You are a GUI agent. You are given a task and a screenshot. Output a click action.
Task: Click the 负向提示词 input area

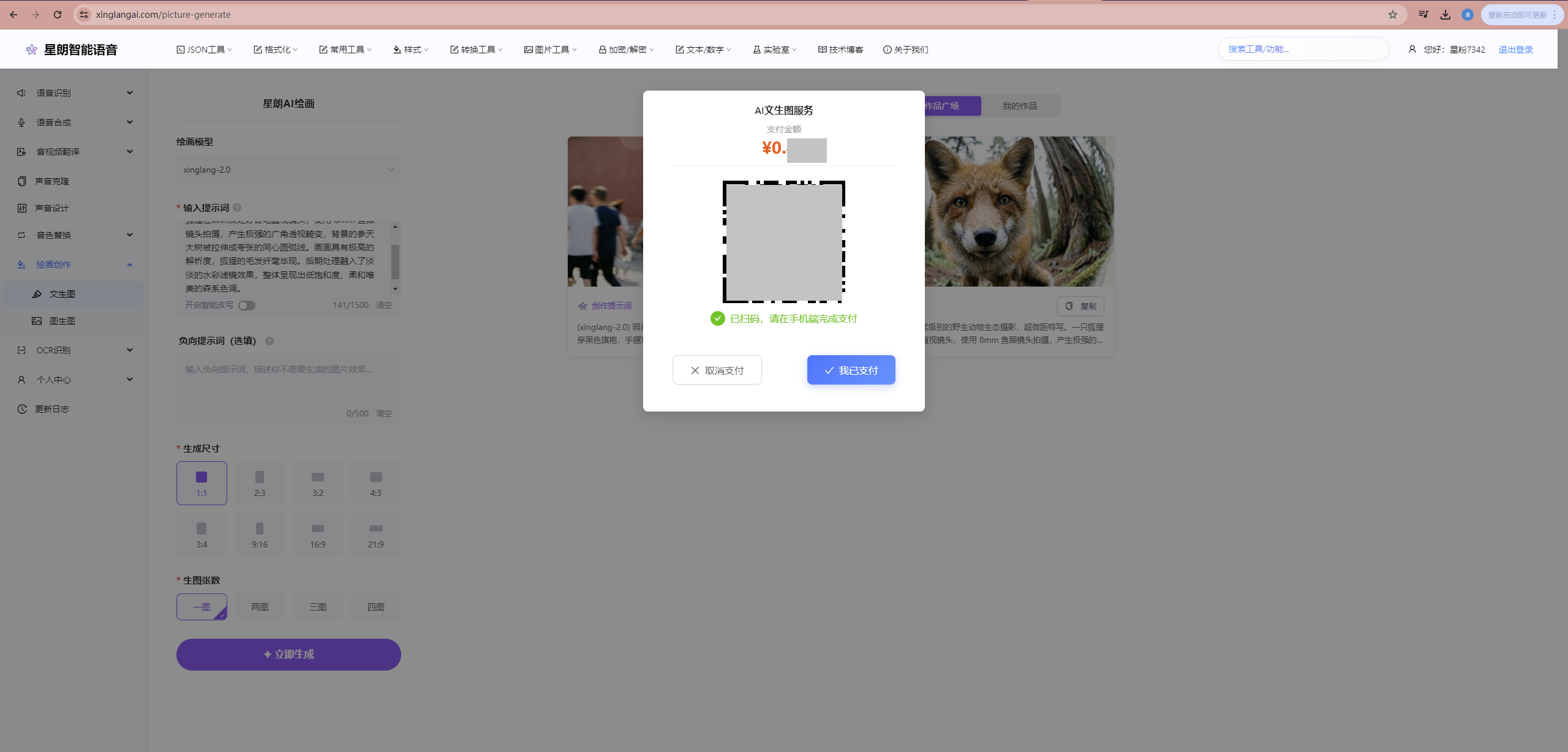288,382
